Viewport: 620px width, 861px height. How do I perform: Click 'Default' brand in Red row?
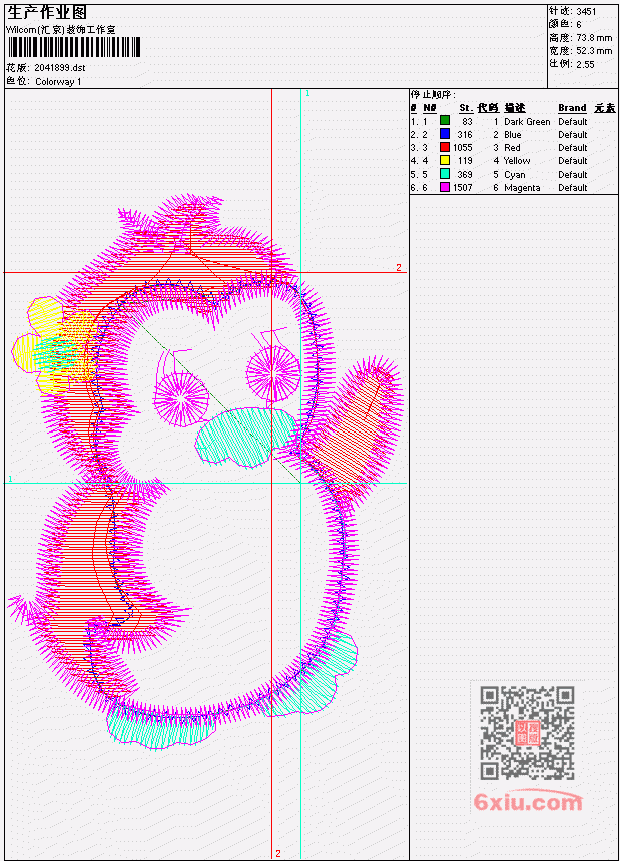coord(573,148)
